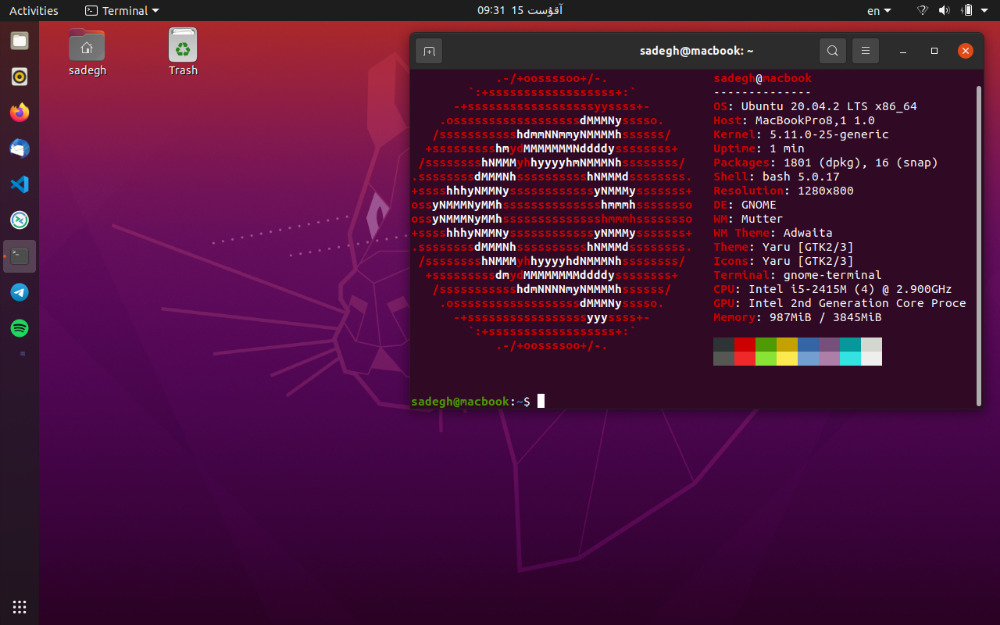This screenshot has height=625, width=1000.
Task: Open the sadegh home folder on desktop
Action: point(87,52)
